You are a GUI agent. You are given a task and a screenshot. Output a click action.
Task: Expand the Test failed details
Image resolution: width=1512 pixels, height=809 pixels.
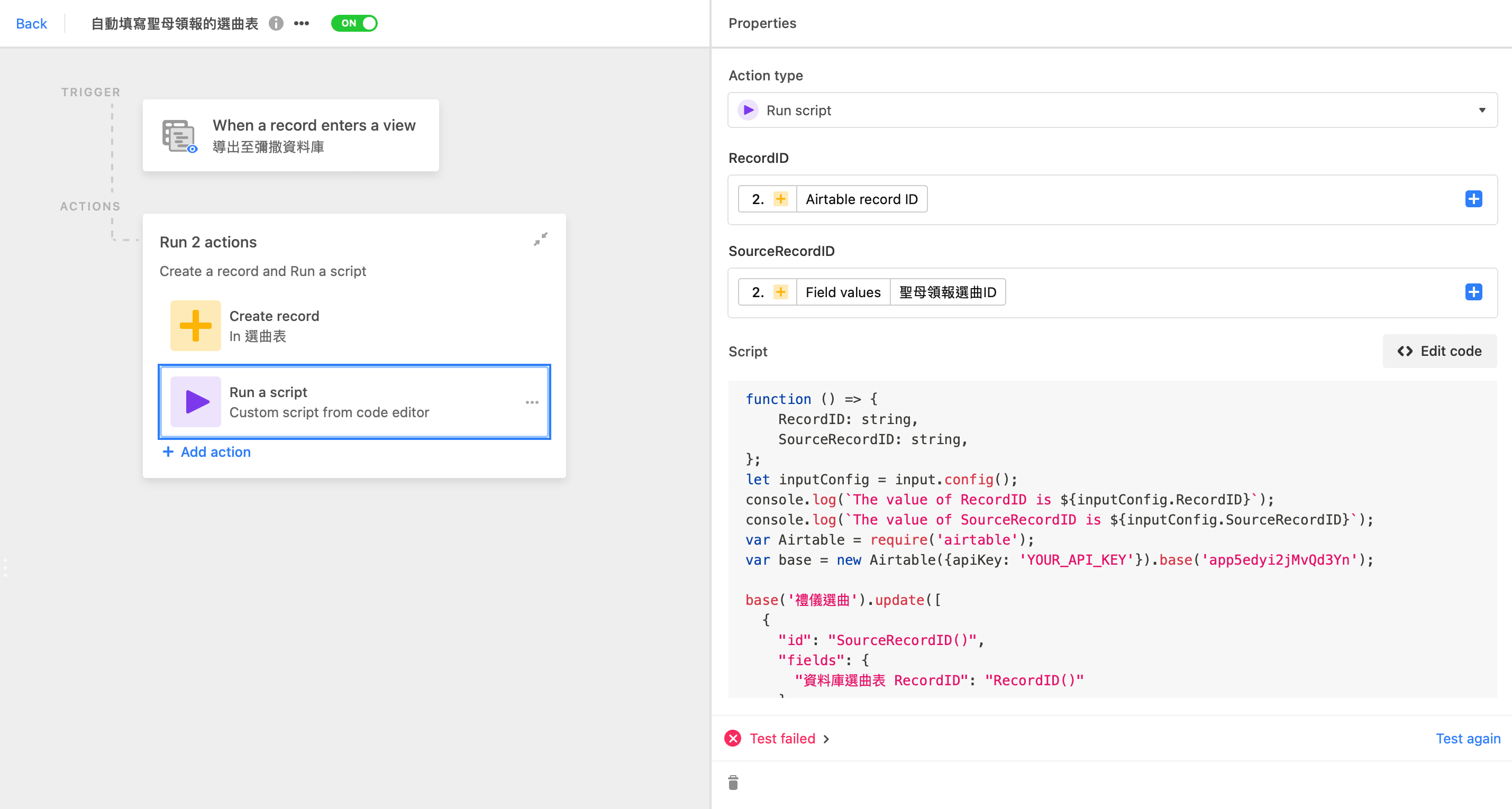tap(789, 738)
